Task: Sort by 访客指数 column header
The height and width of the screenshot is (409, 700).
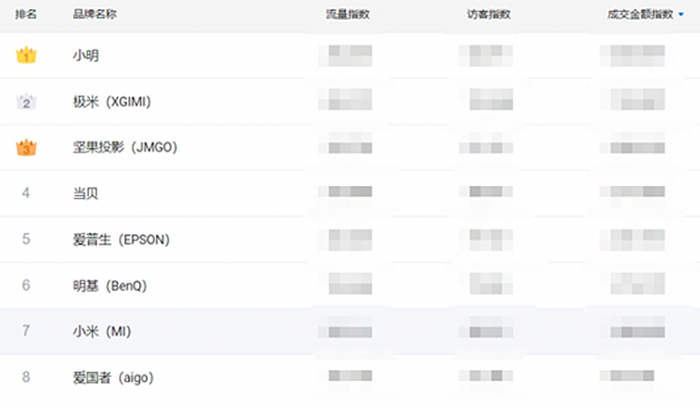Action: [x=489, y=14]
